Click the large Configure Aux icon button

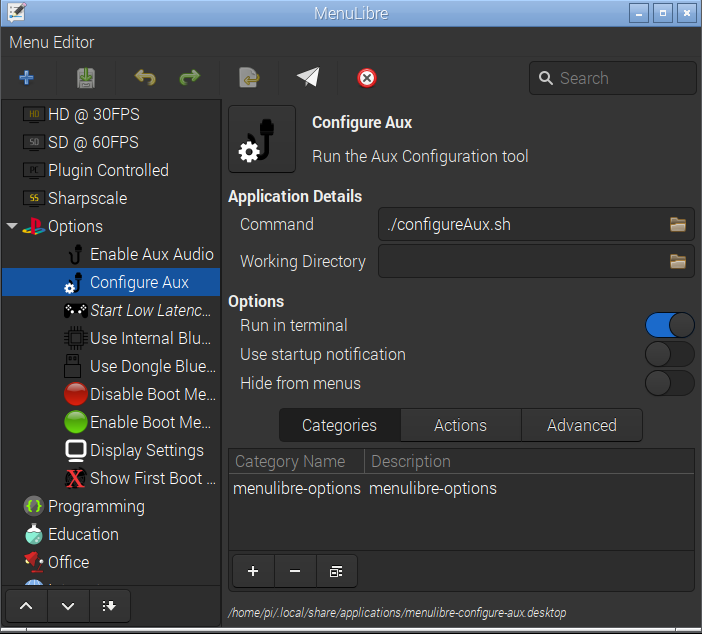click(x=262, y=139)
